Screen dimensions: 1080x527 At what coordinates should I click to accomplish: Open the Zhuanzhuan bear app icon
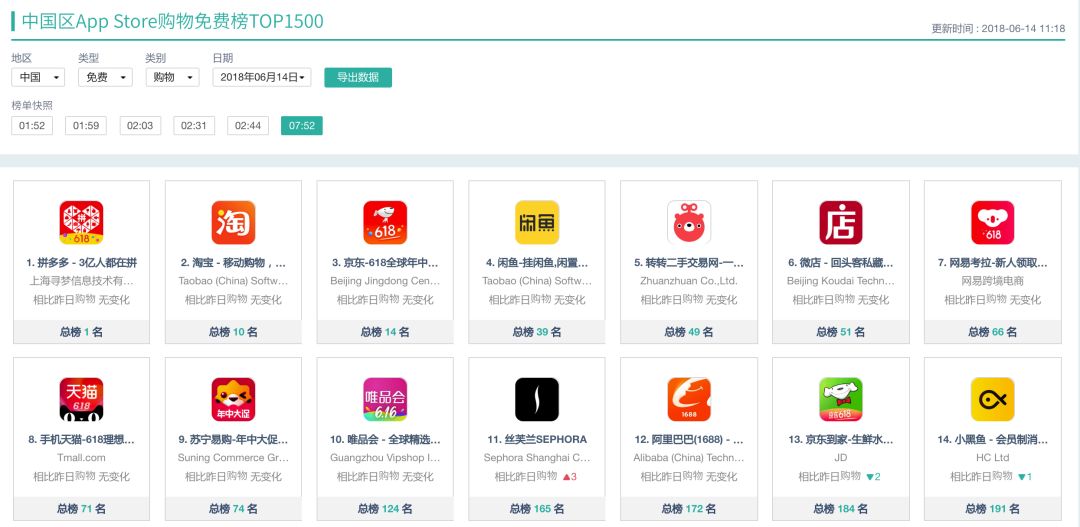[x=689, y=223]
